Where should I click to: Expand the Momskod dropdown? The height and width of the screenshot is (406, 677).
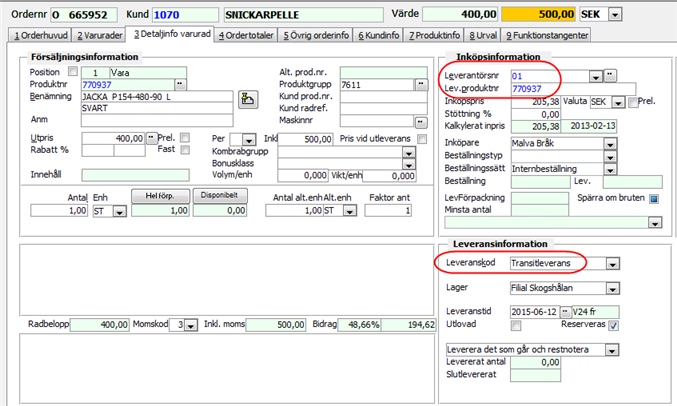pos(191,325)
